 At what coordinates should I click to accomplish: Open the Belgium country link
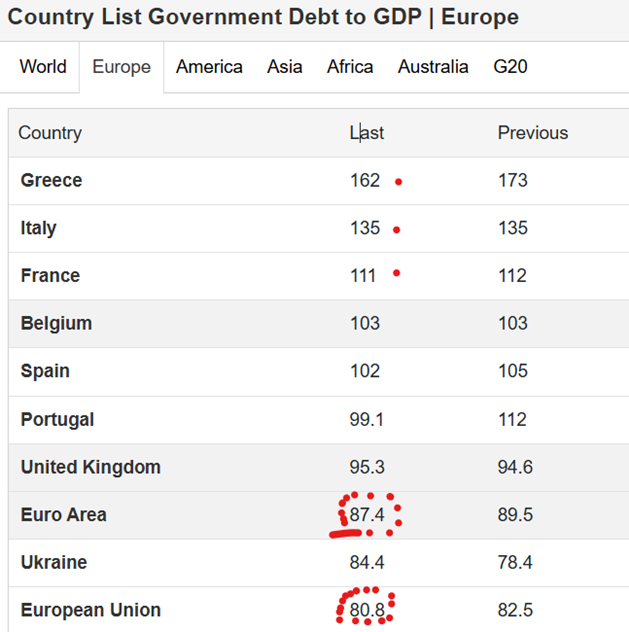click(56, 323)
